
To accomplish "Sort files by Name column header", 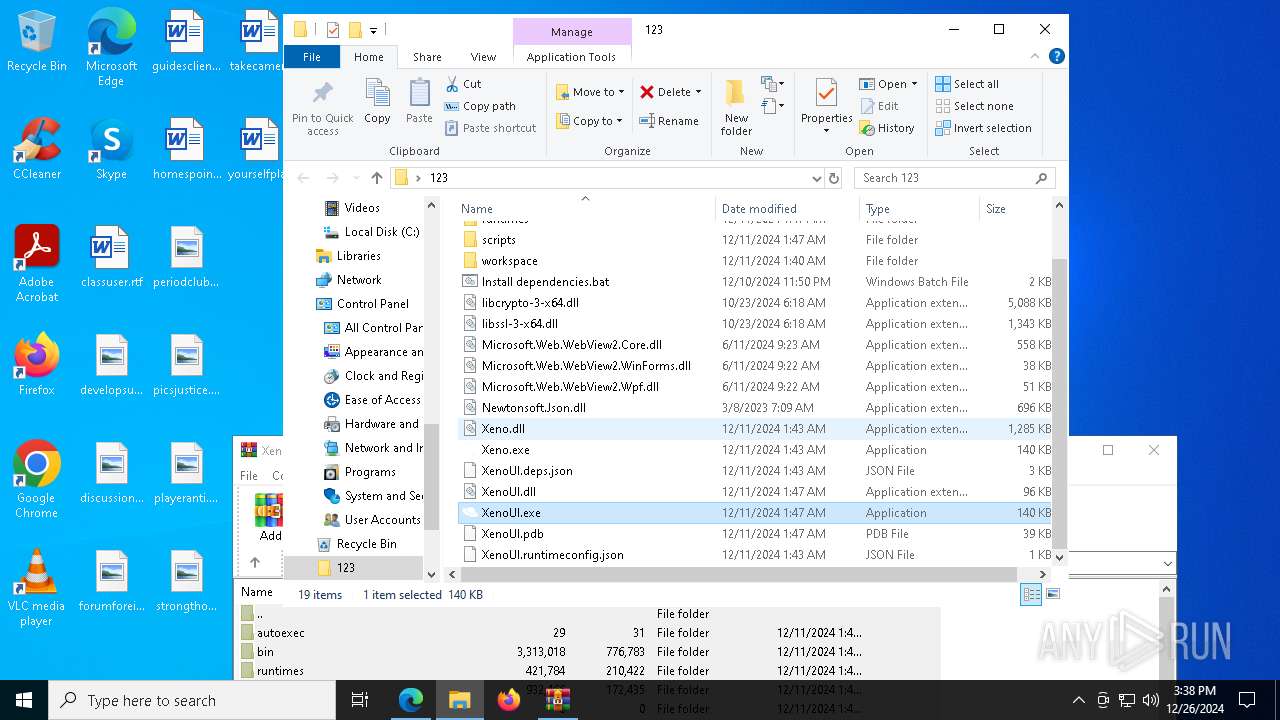I will click(586, 208).
